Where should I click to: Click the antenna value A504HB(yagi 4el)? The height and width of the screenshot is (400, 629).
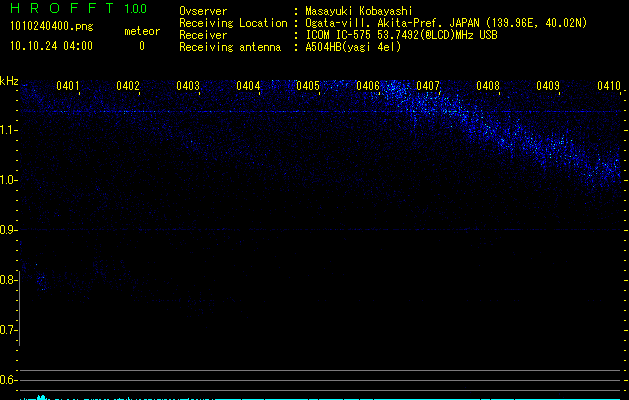tap(353, 47)
